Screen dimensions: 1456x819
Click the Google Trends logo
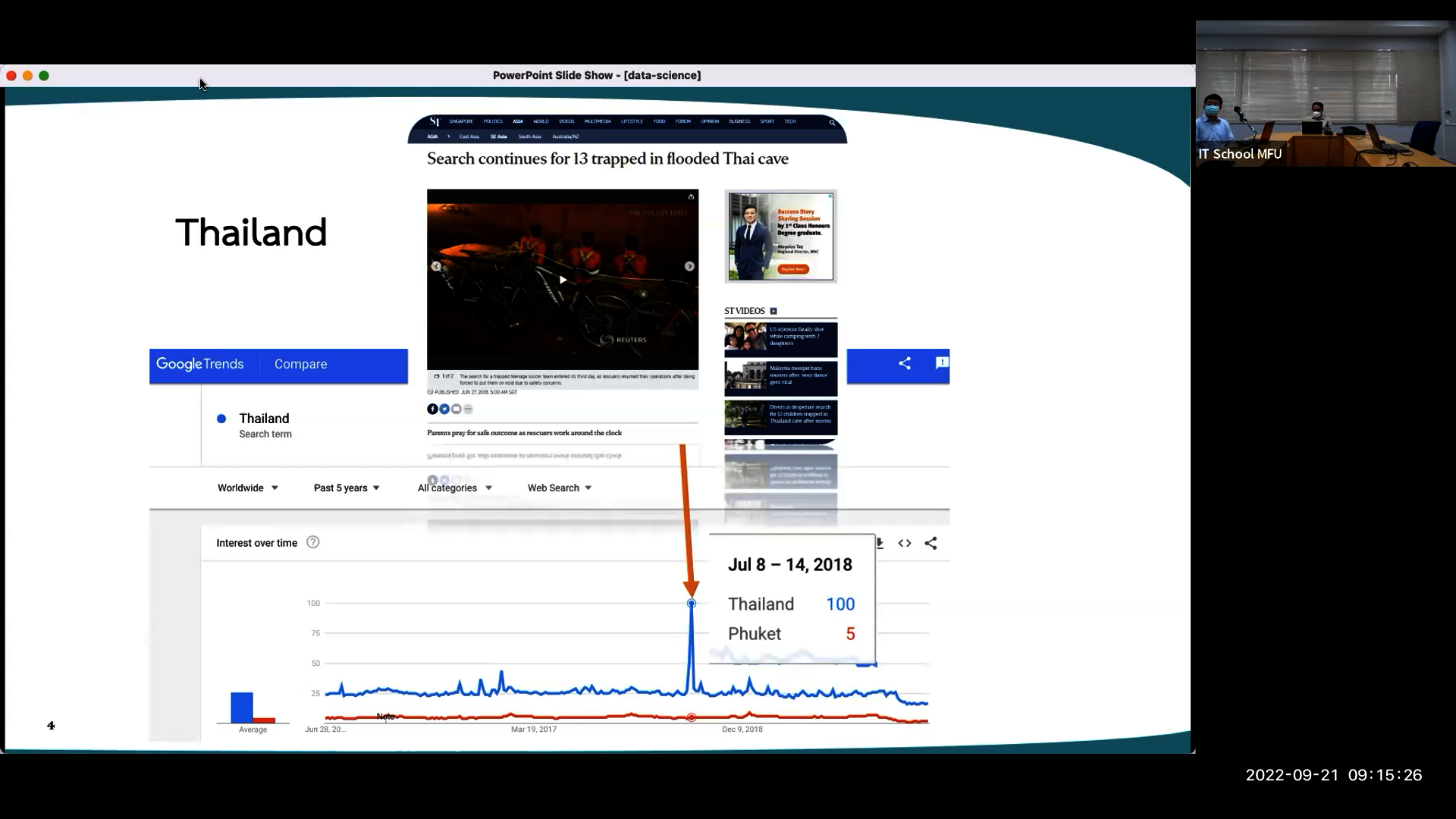pos(200,364)
